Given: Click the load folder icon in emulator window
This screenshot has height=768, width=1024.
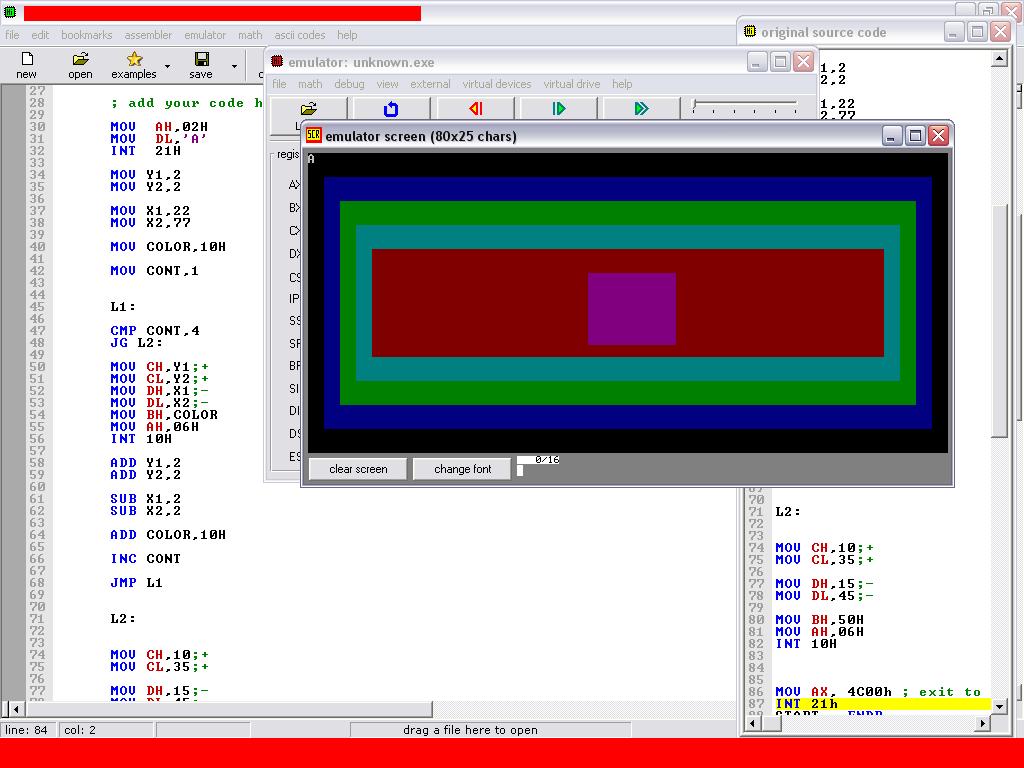Looking at the screenshot, I should [309, 109].
